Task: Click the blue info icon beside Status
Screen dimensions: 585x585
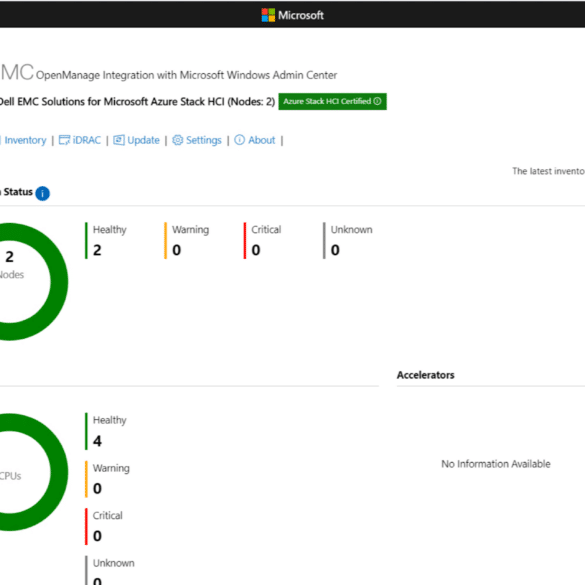Action: [43, 193]
